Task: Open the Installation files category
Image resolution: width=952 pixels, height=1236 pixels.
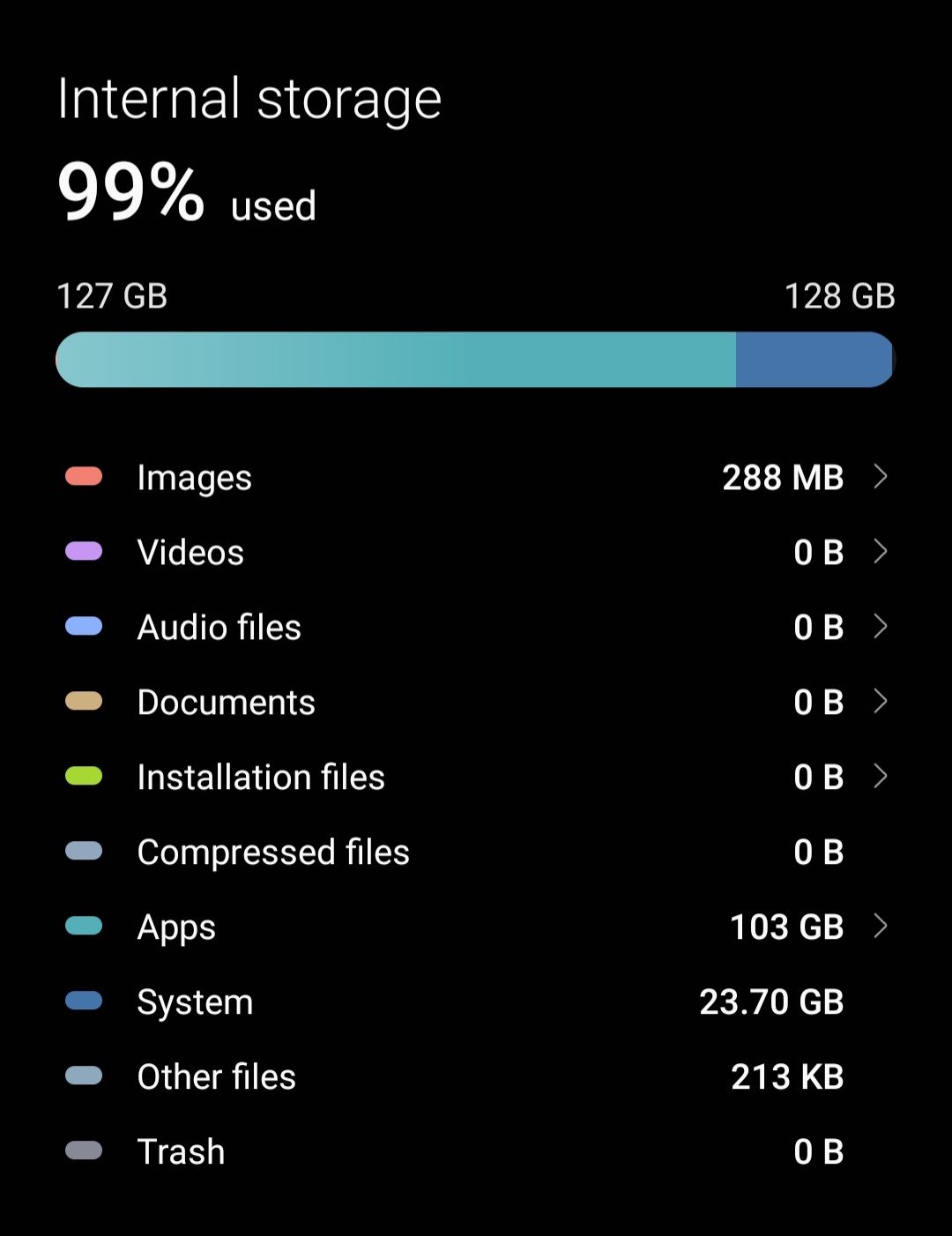Action: 261,777
